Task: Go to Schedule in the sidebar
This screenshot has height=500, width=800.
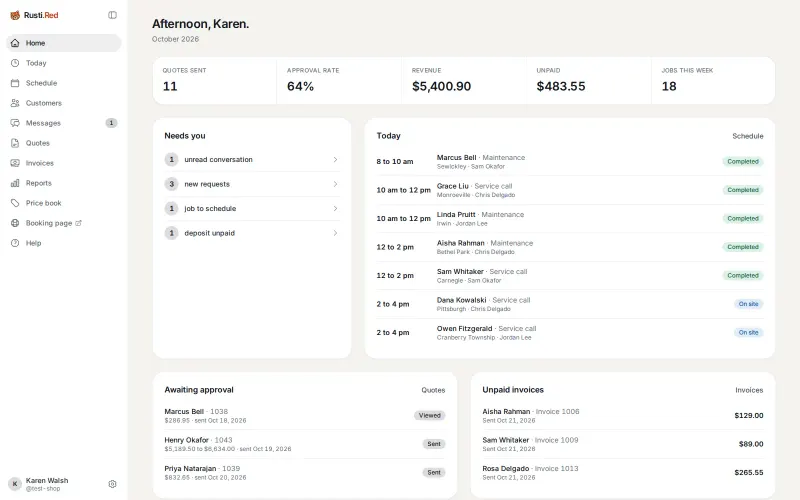Action: point(64,83)
